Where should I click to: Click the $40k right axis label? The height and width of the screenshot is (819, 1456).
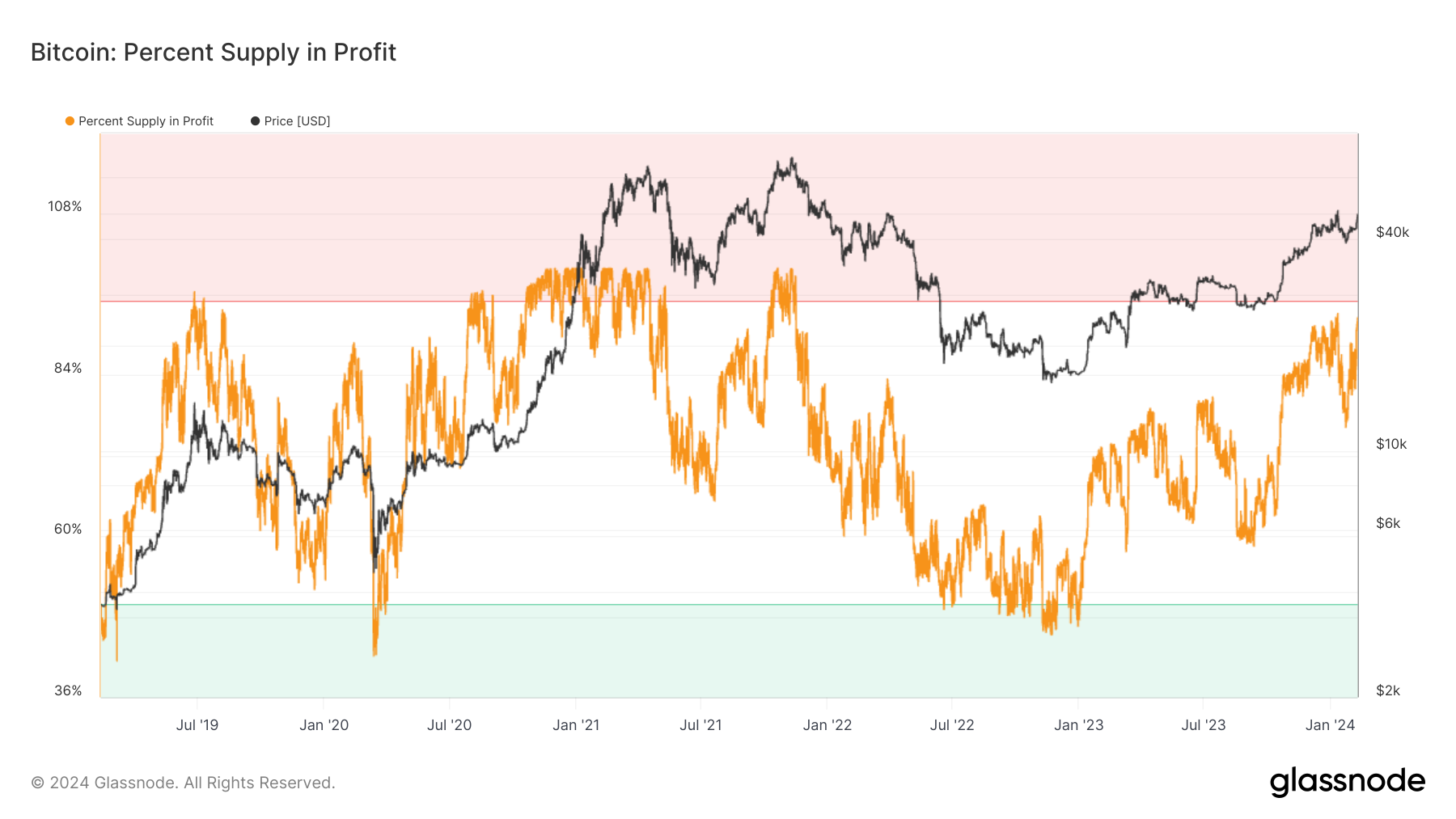click(x=1392, y=233)
